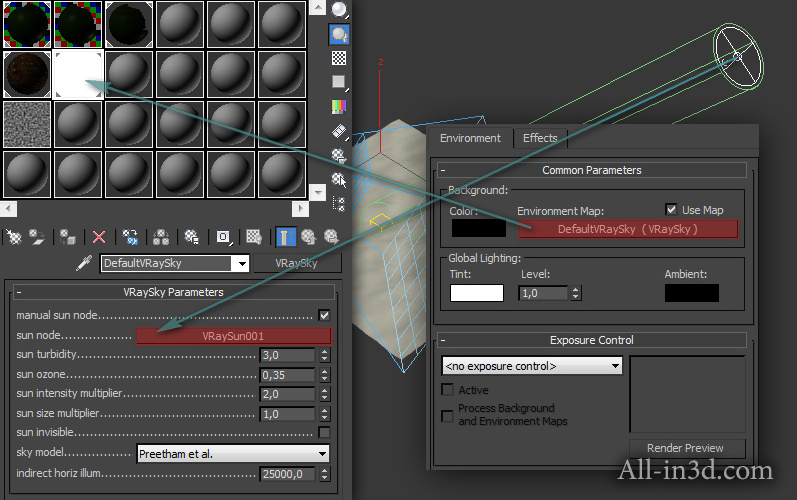Click Go to Parent icon
Image resolution: width=797 pixels, height=500 pixels.
[308, 237]
